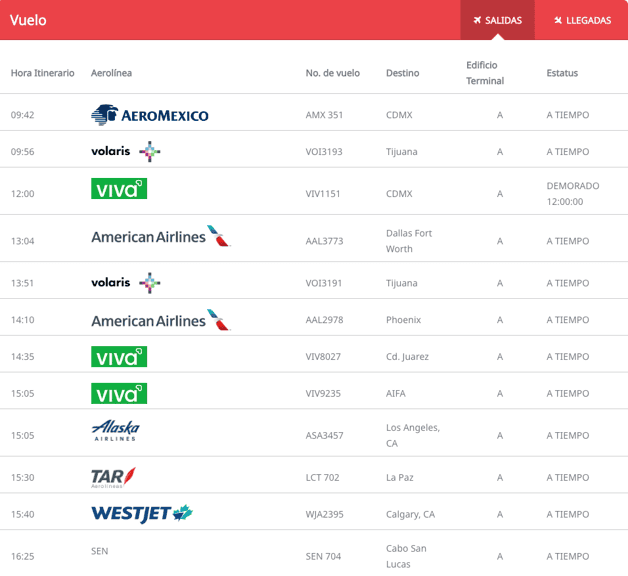Select the Viva logo on the 12:00 flight
The width and height of the screenshot is (628, 576).
[x=119, y=189]
